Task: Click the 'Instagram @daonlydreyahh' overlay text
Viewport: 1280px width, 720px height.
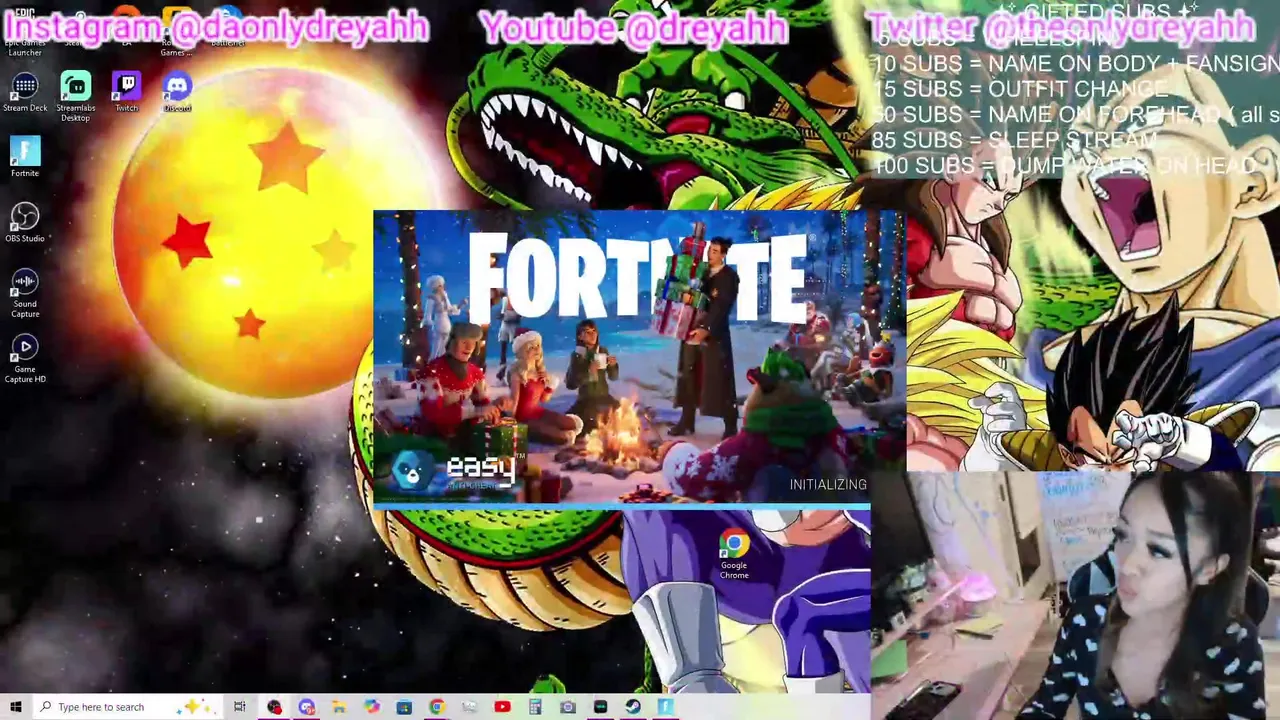Action: click(x=216, y=28)
